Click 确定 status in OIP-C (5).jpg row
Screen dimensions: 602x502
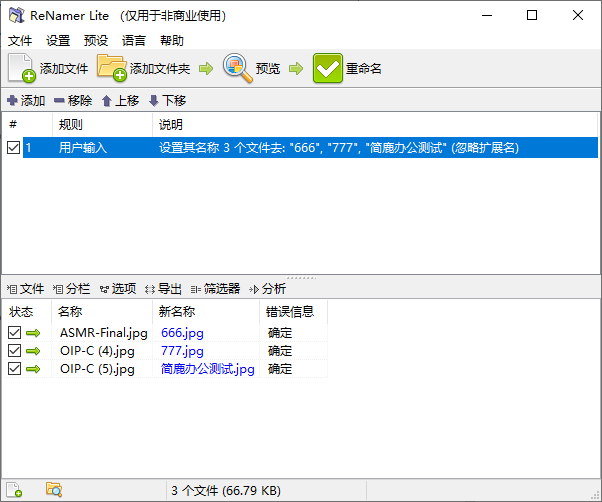tap(280, 369)
